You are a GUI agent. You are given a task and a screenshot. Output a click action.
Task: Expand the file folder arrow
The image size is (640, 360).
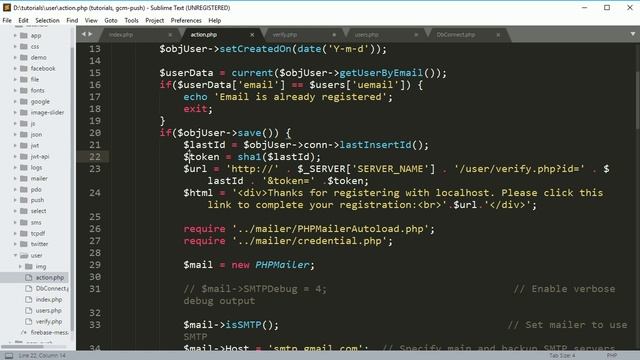pos(15,80)
